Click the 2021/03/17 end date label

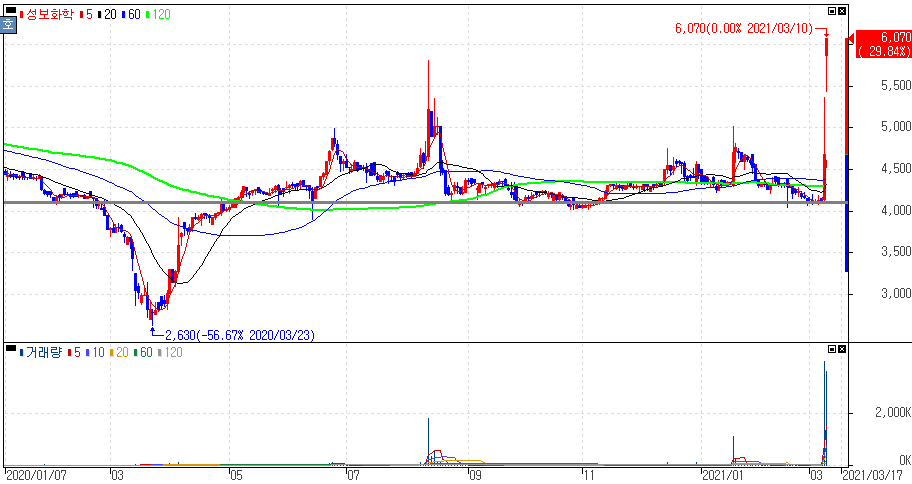pyautogui.click(x=873, y=475)
